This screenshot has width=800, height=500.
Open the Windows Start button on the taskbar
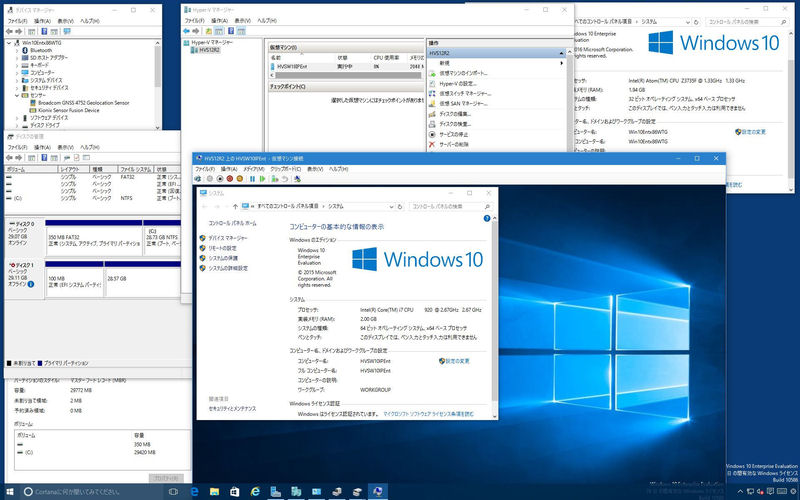click(10, 492)
